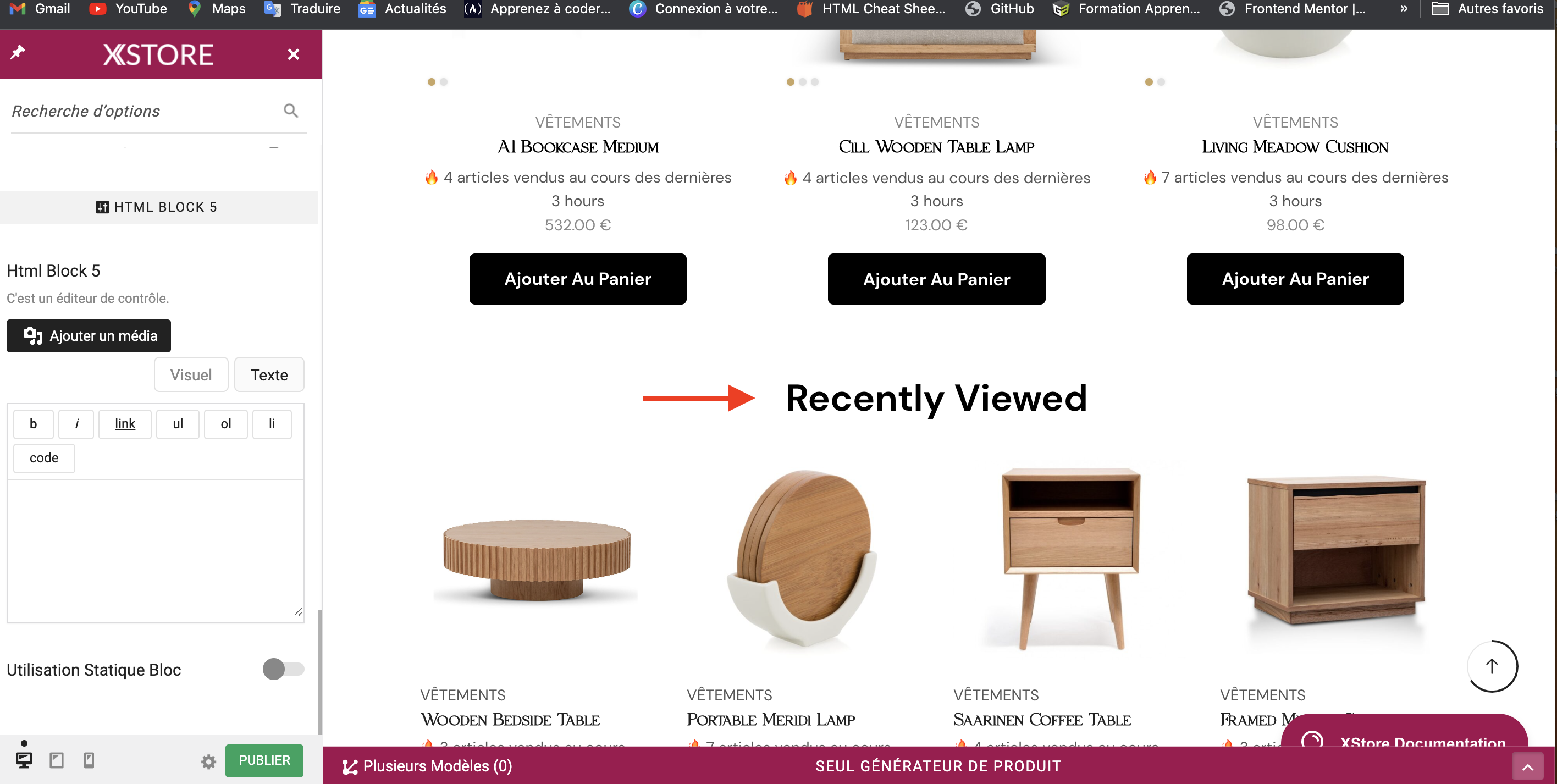Image resolution: width=1557 pixels, height=784 pixels.
Task: Click the search magnifier icon in options
Action: [x=291, y=111]
